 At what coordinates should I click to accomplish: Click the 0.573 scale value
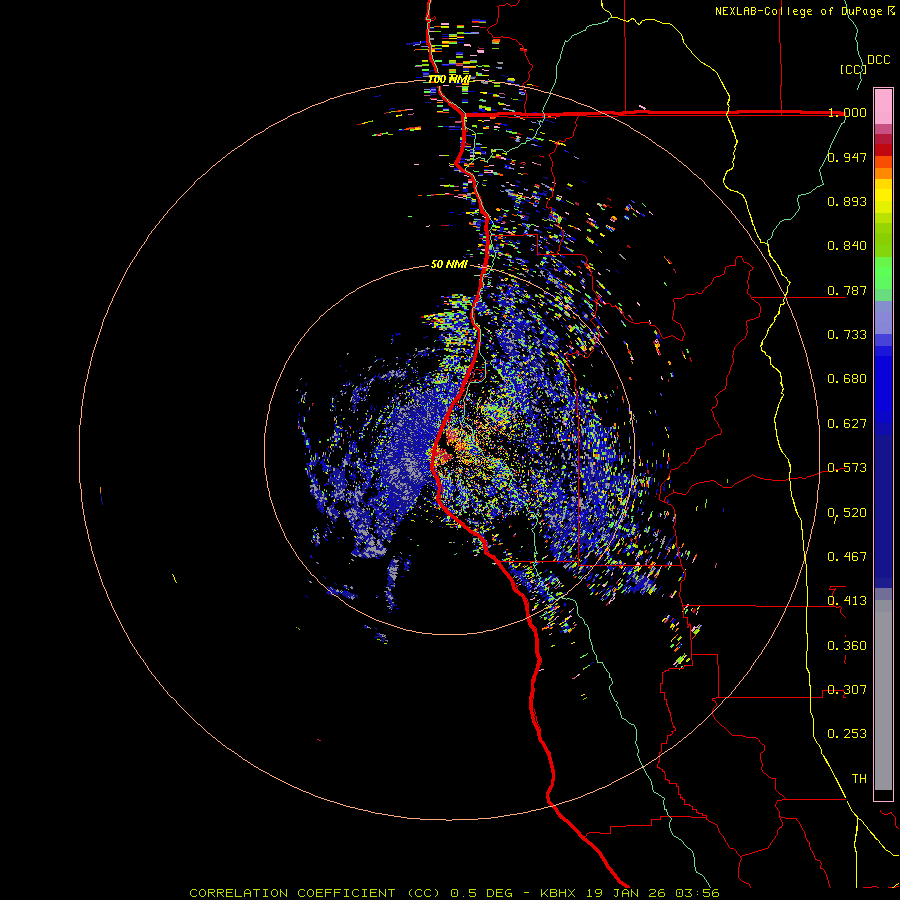[x=847, y=468]
